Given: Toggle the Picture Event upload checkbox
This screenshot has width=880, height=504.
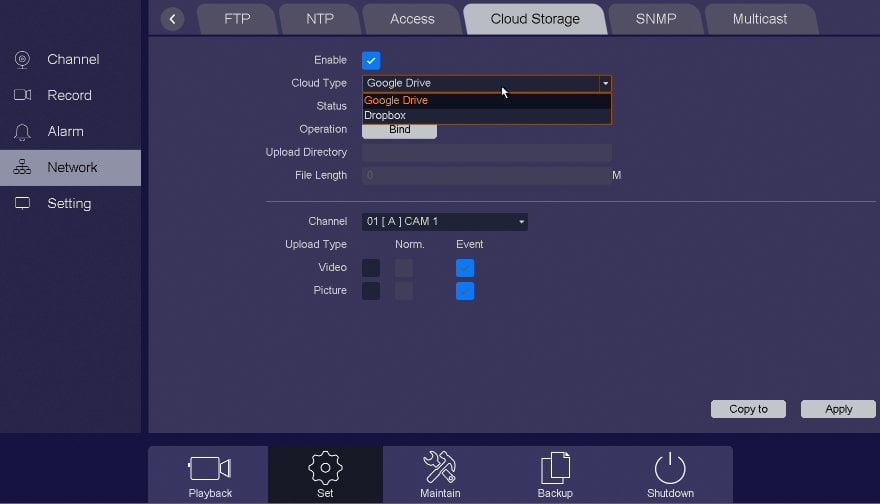Looking at the screenshot, I should tap(465, 291).
